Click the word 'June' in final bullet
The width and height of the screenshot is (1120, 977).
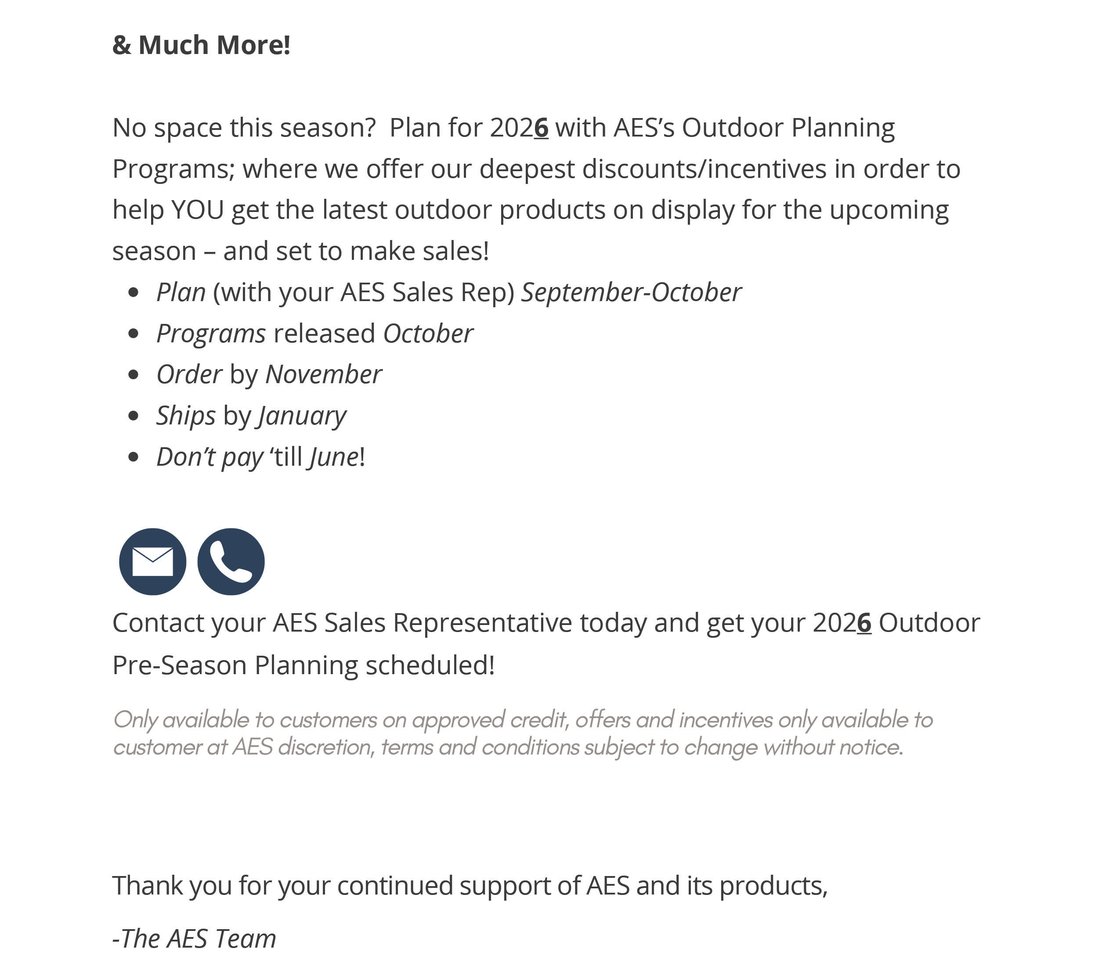[332, 457]
